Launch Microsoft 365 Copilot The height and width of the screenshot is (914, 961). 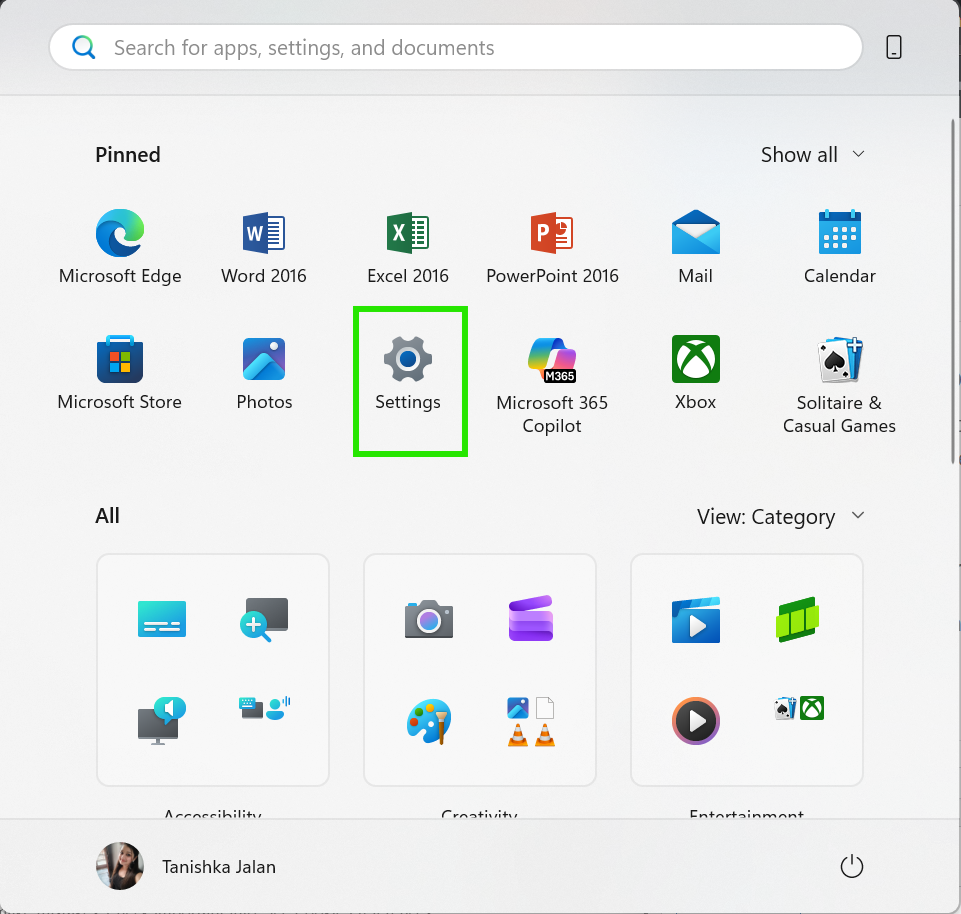552,385
